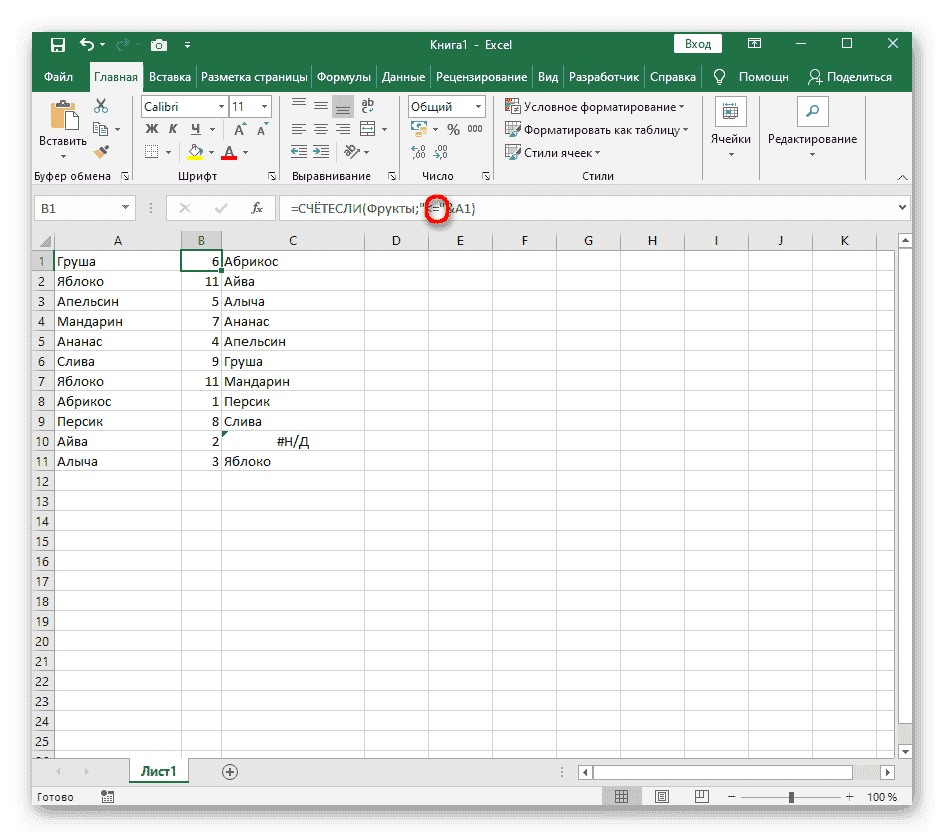Image resolution: width=944 pixels, height=837 pixels.
Task: Click the Вход sign-in button
Action: click(x=699, y=44)
